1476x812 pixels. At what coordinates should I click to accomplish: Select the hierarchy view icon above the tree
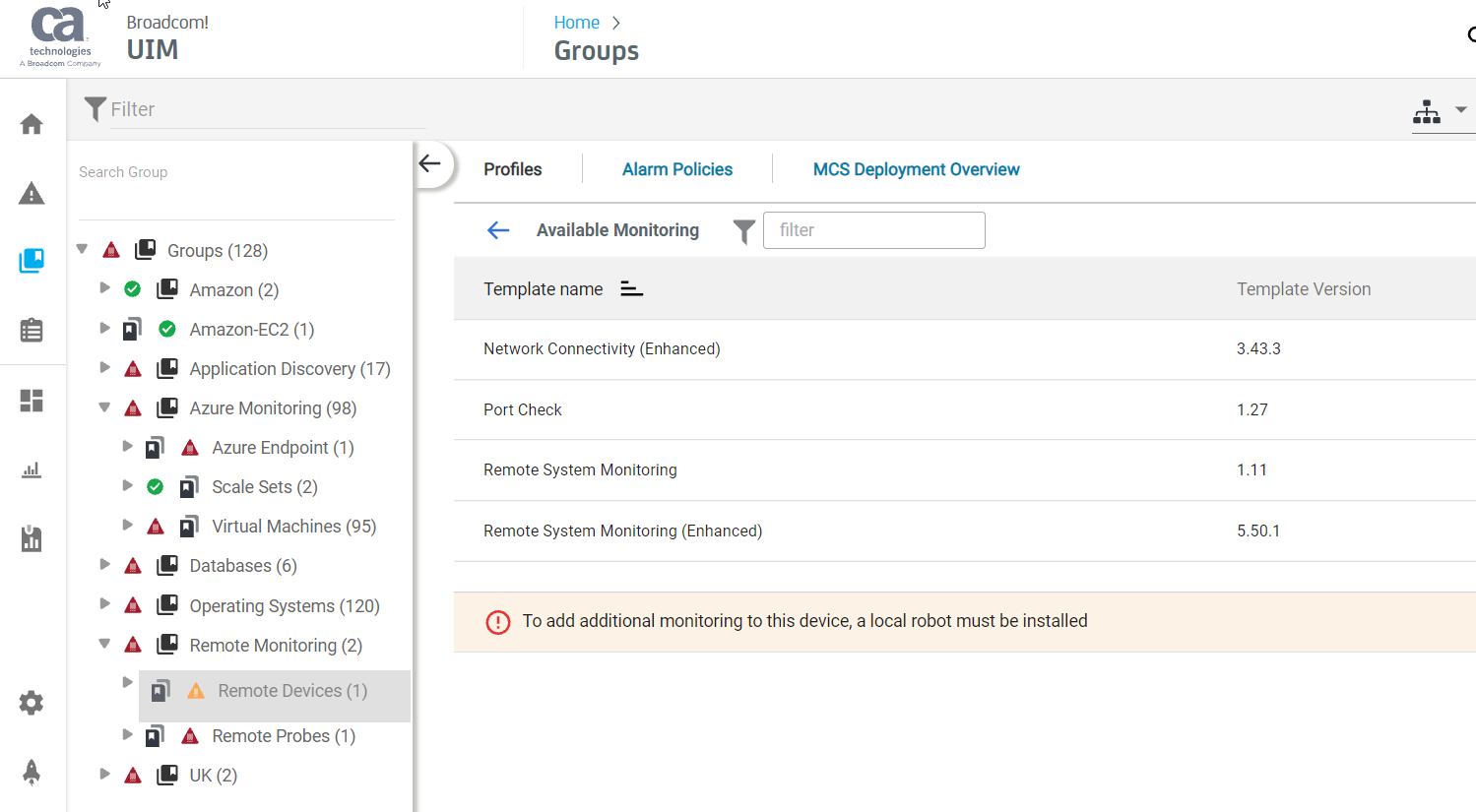click(x=1427, y=111)
